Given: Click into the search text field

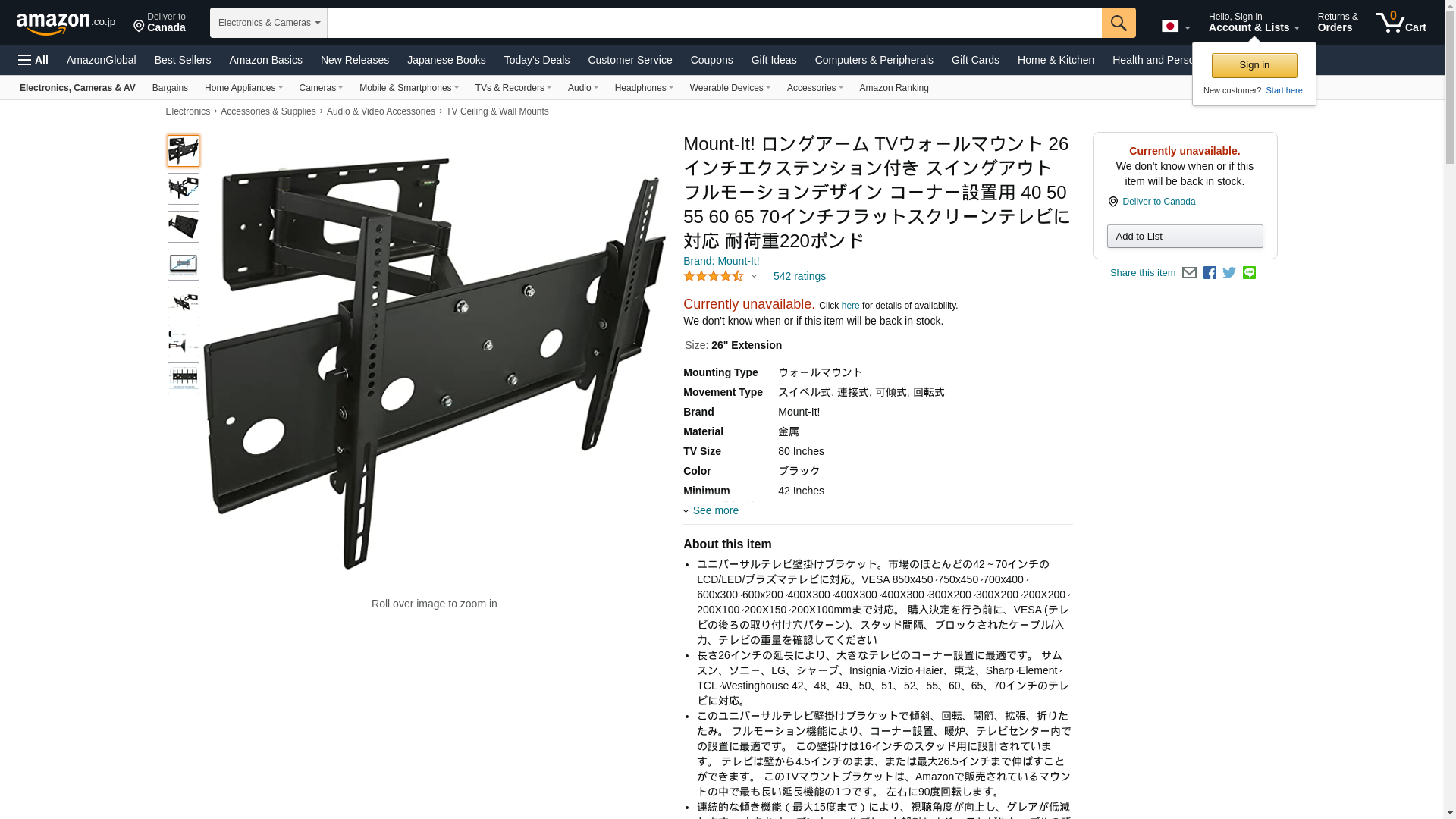Looking at the screenshot, I should tap(714, 23).
